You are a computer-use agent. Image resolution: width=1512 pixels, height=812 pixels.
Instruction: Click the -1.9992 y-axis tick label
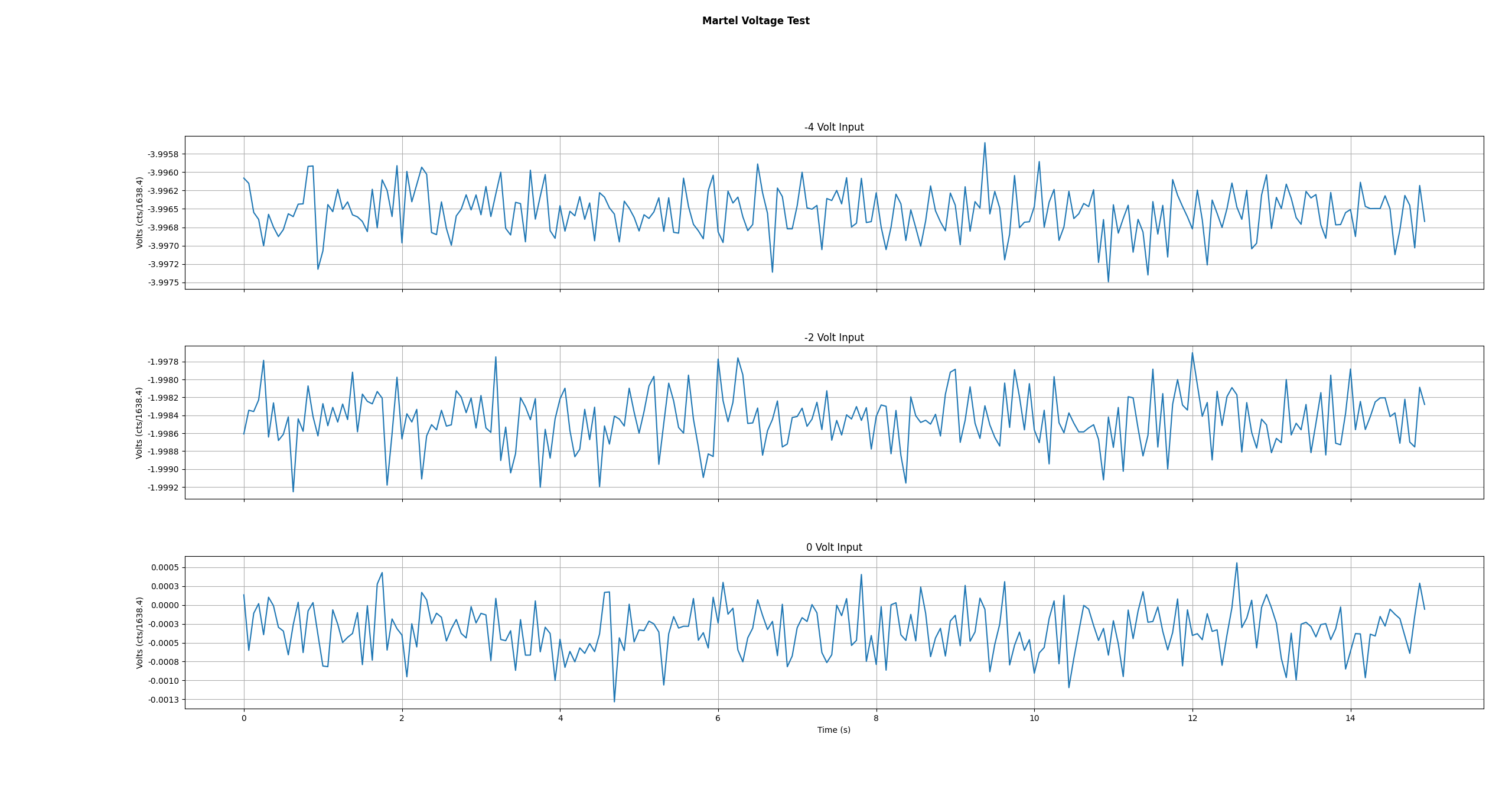(163, 488)
